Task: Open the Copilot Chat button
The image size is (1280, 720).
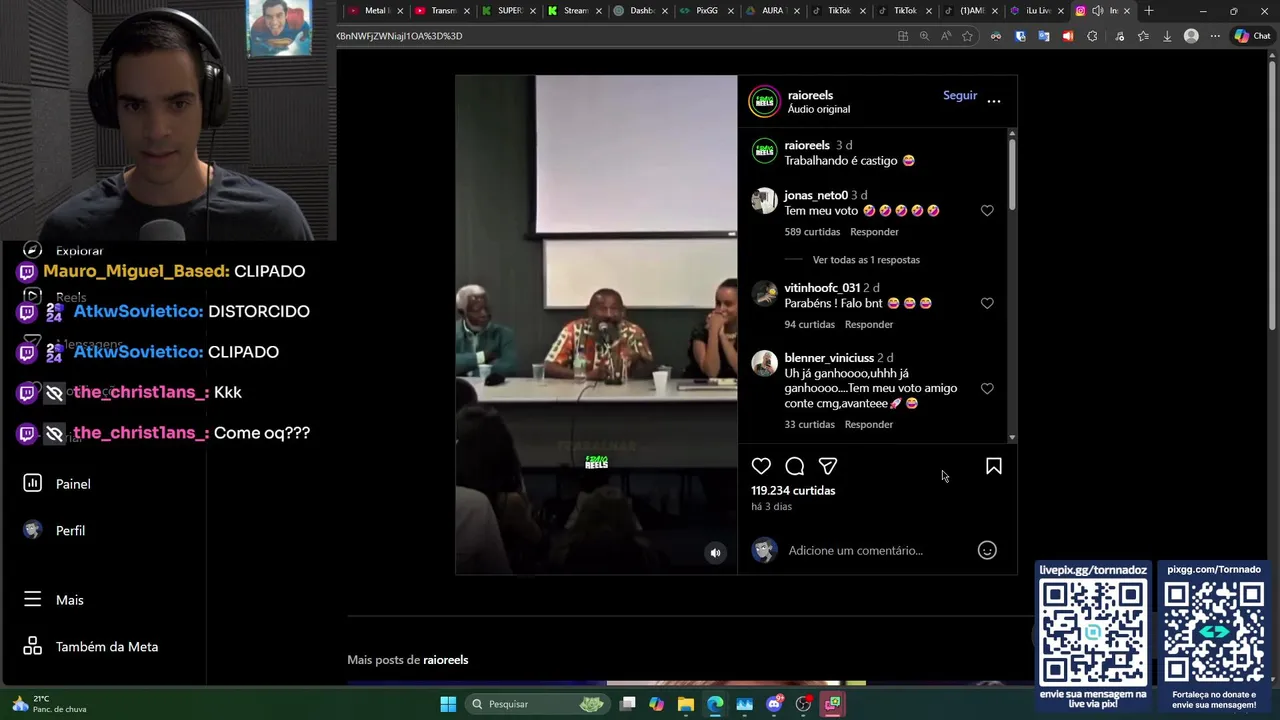Action: [x=1252, y=36]
